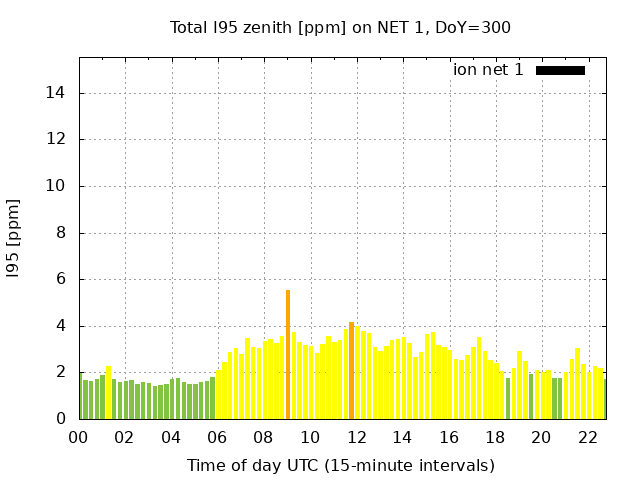
Task: Select y-axis tick label "8"
Action: point(62,233)
